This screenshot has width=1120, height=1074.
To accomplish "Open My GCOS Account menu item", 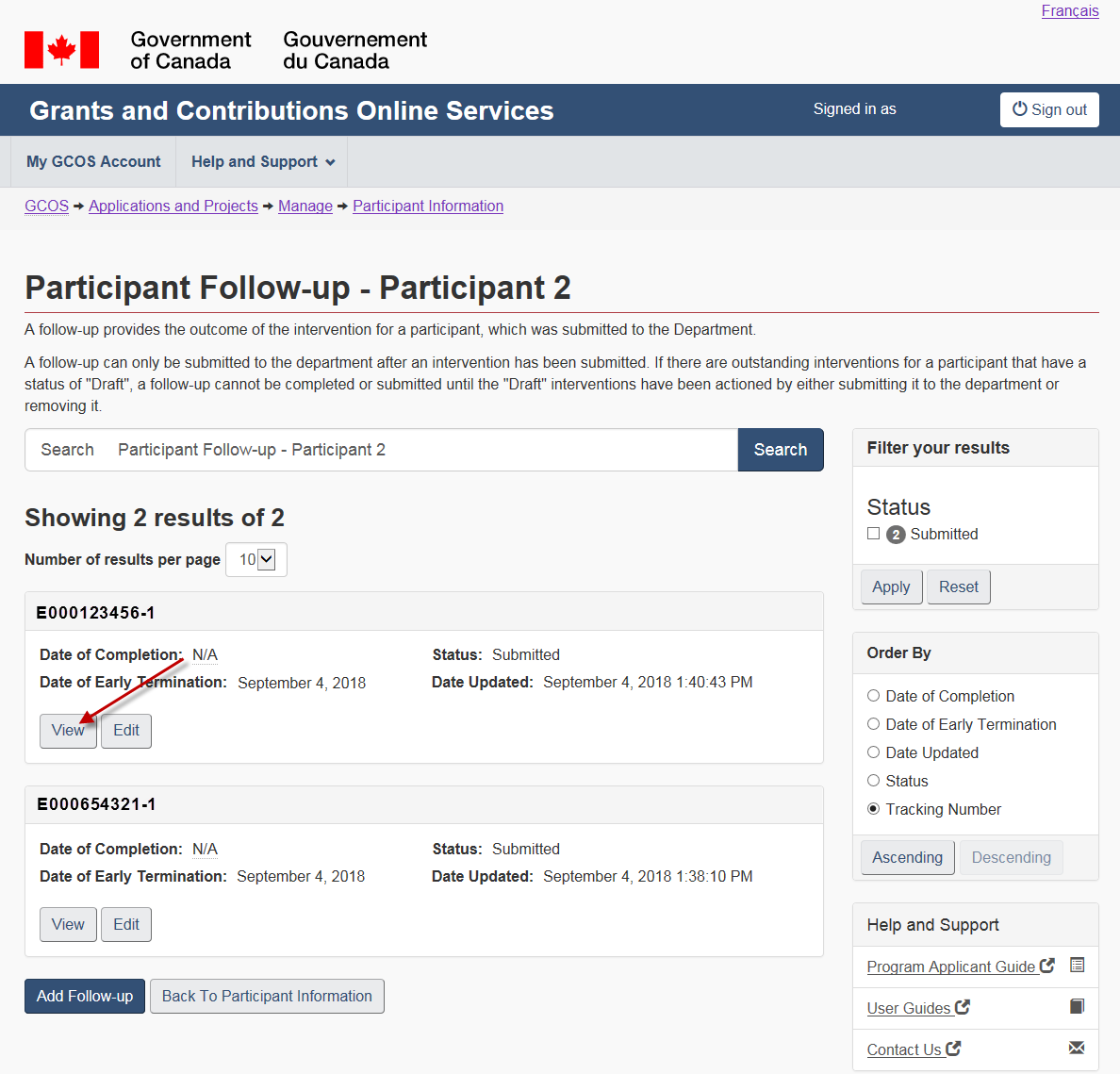I will [93, 161].
